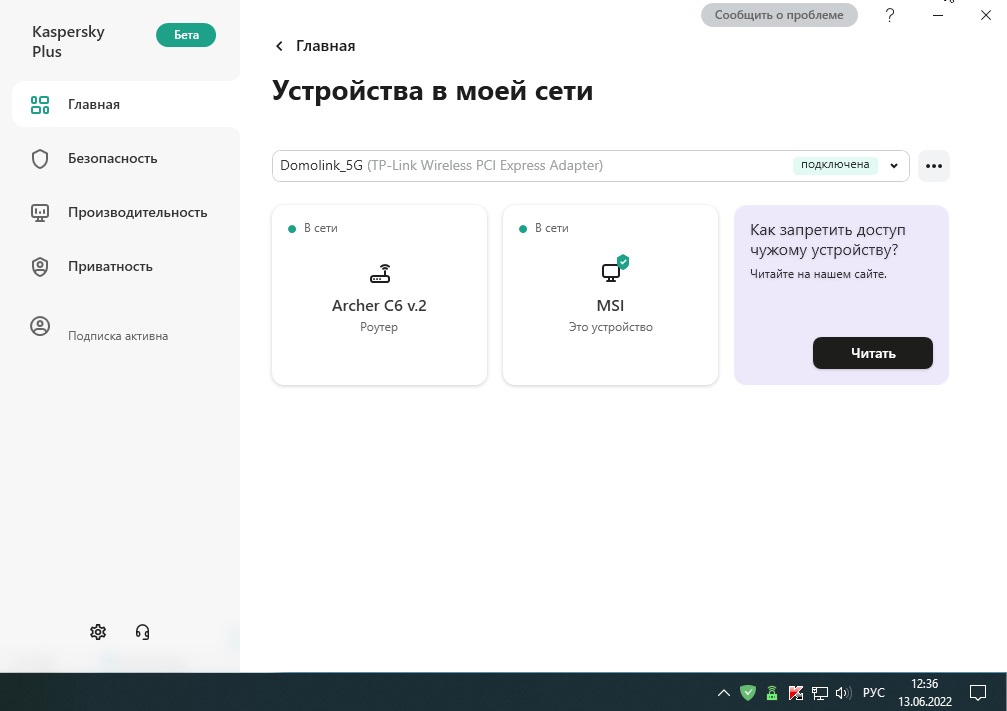
Task: Click Сообщить о проблеме button
Action: click(x=779, y=15)
